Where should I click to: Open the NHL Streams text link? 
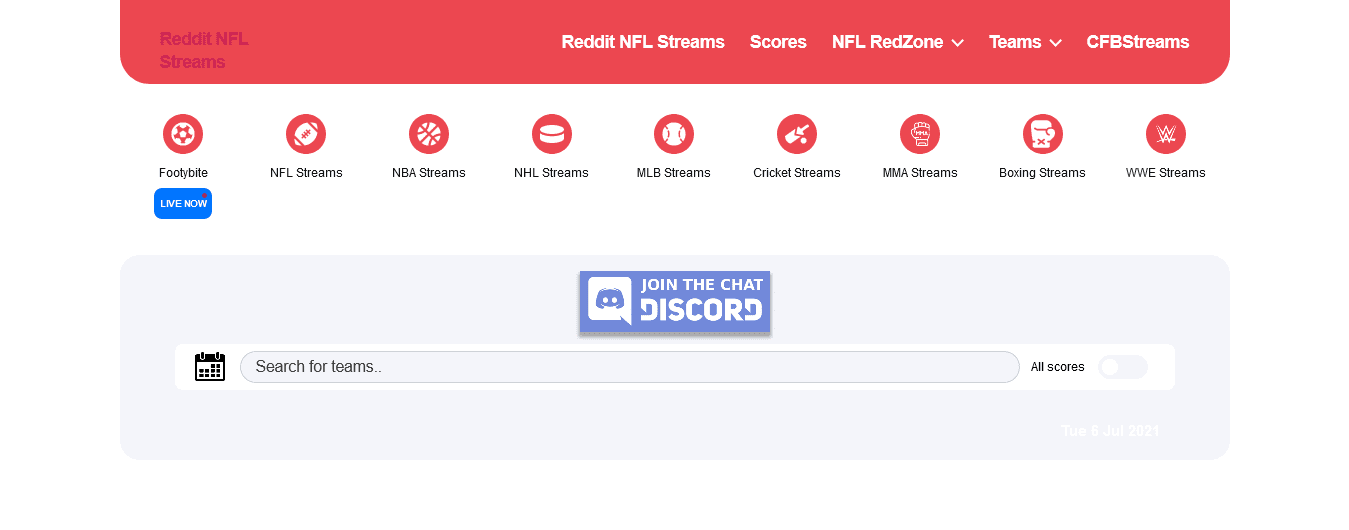[551, 173]
